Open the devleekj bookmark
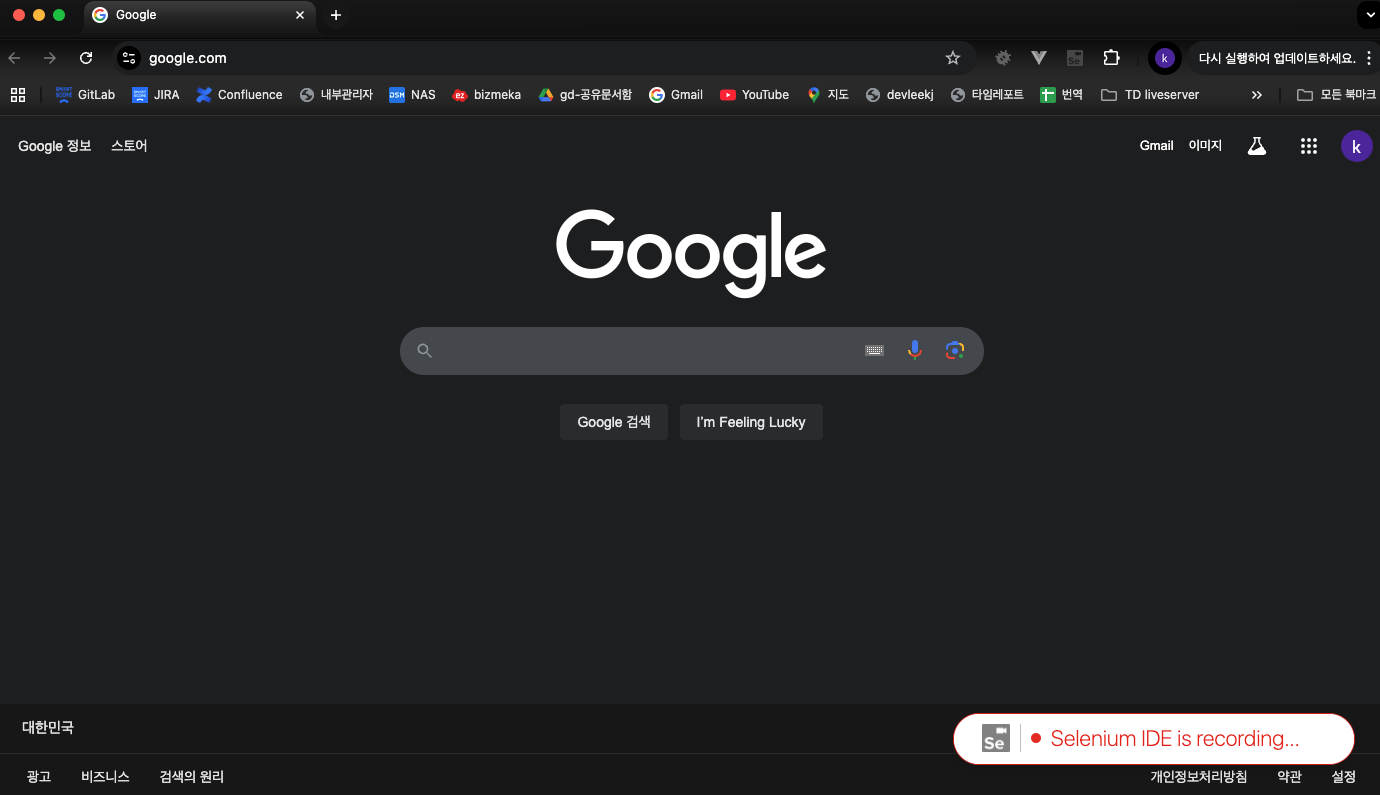This screenshot has height=795, width=1380. 899,95
